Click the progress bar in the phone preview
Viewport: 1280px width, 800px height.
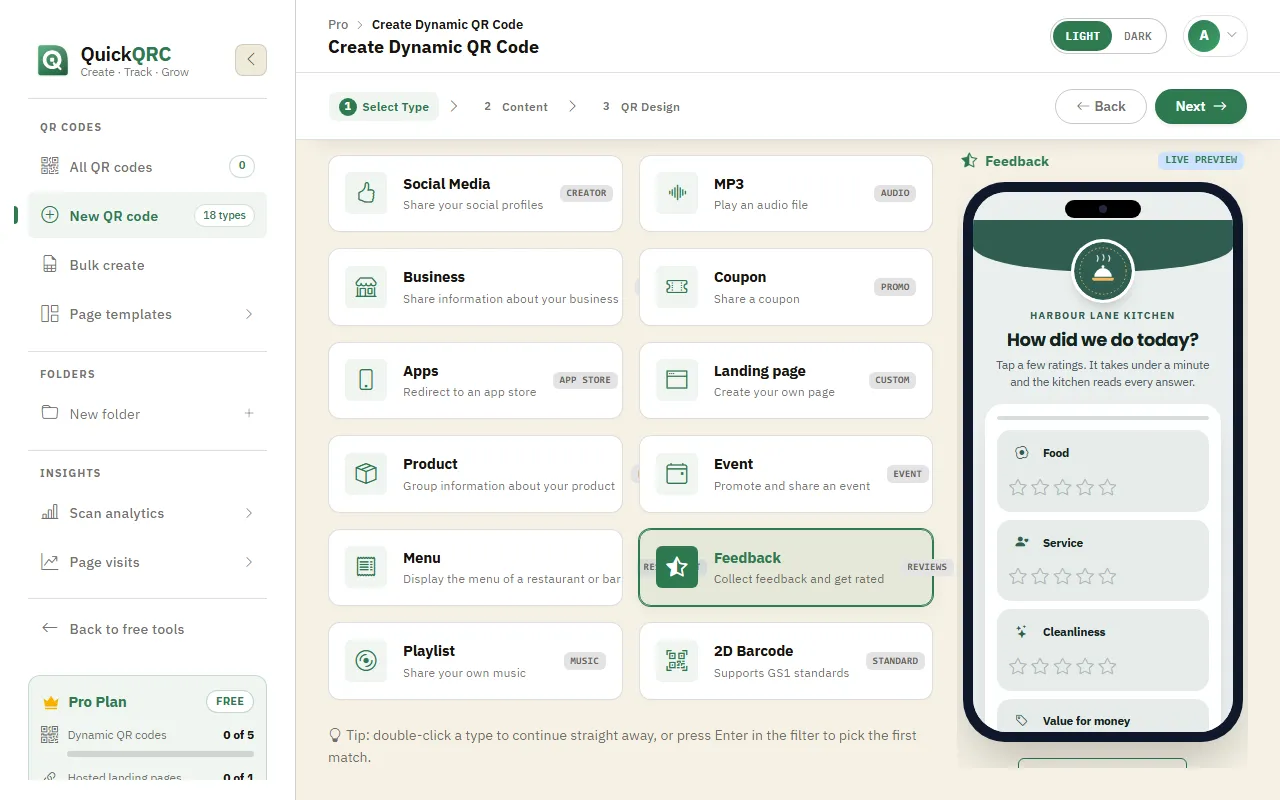[x=1103, y=417]
